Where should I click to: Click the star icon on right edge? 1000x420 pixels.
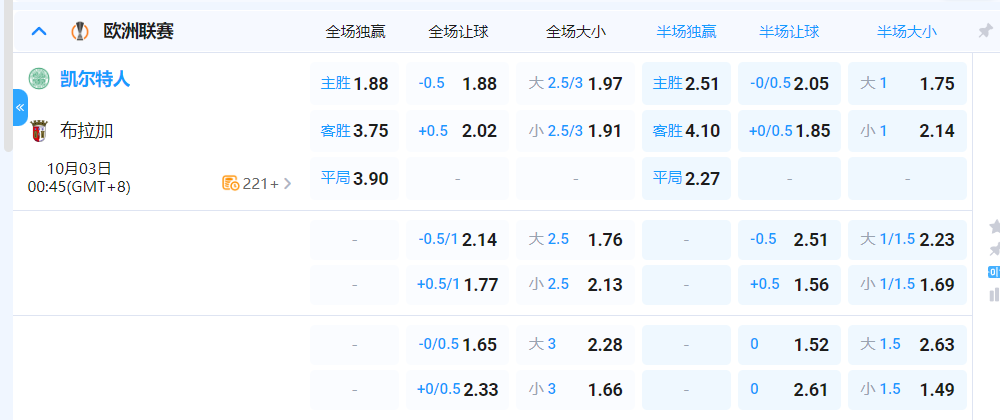[x=994, y=226]
